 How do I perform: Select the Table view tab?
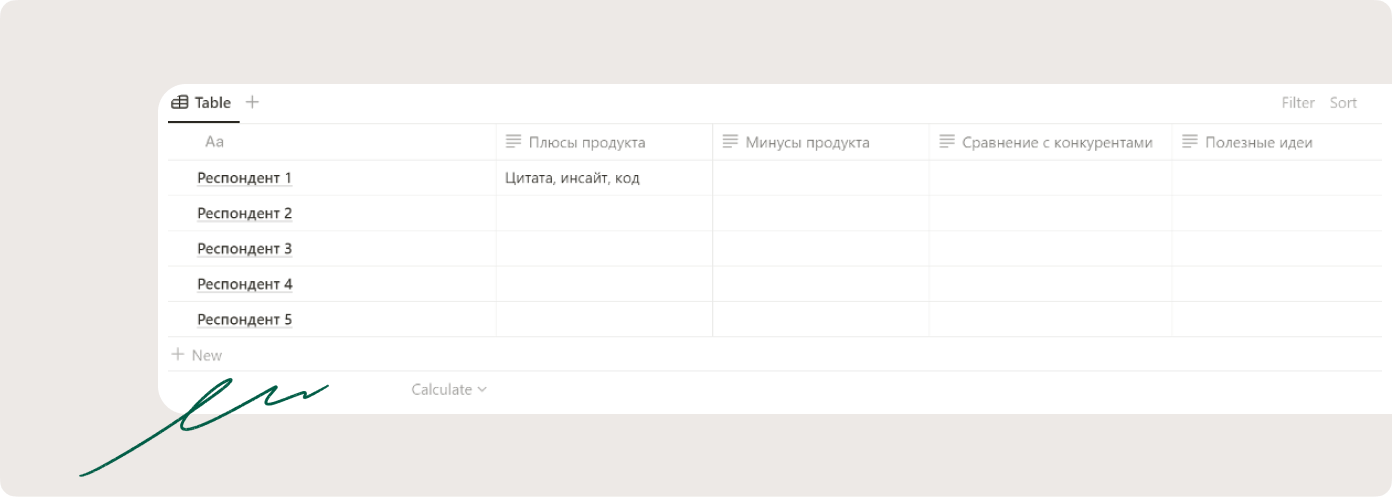coord(203,102)
